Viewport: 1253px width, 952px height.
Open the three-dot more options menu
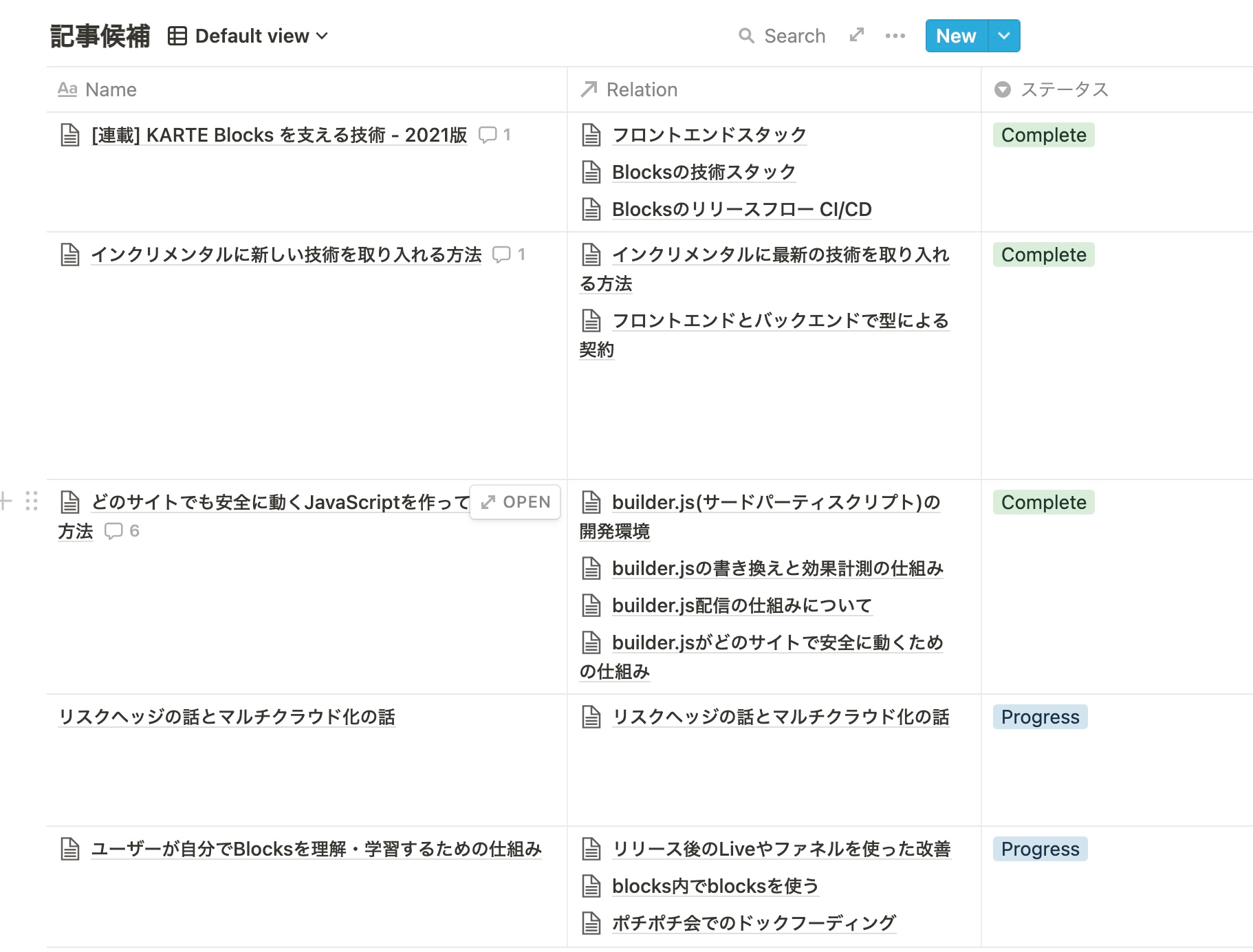(895, 36)
